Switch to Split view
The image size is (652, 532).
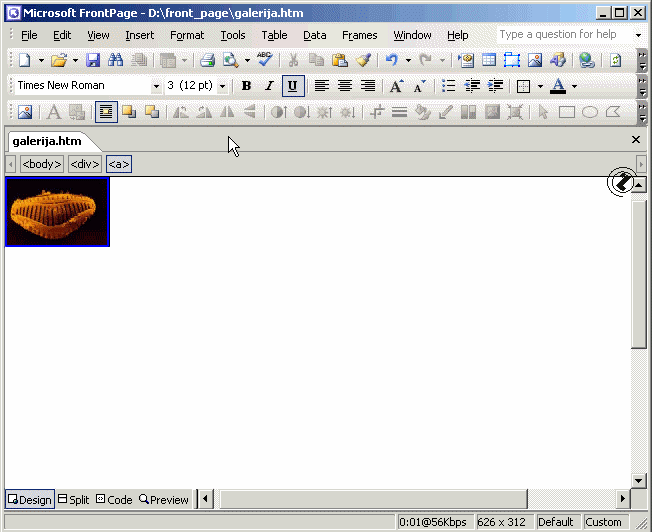(73, 499)
